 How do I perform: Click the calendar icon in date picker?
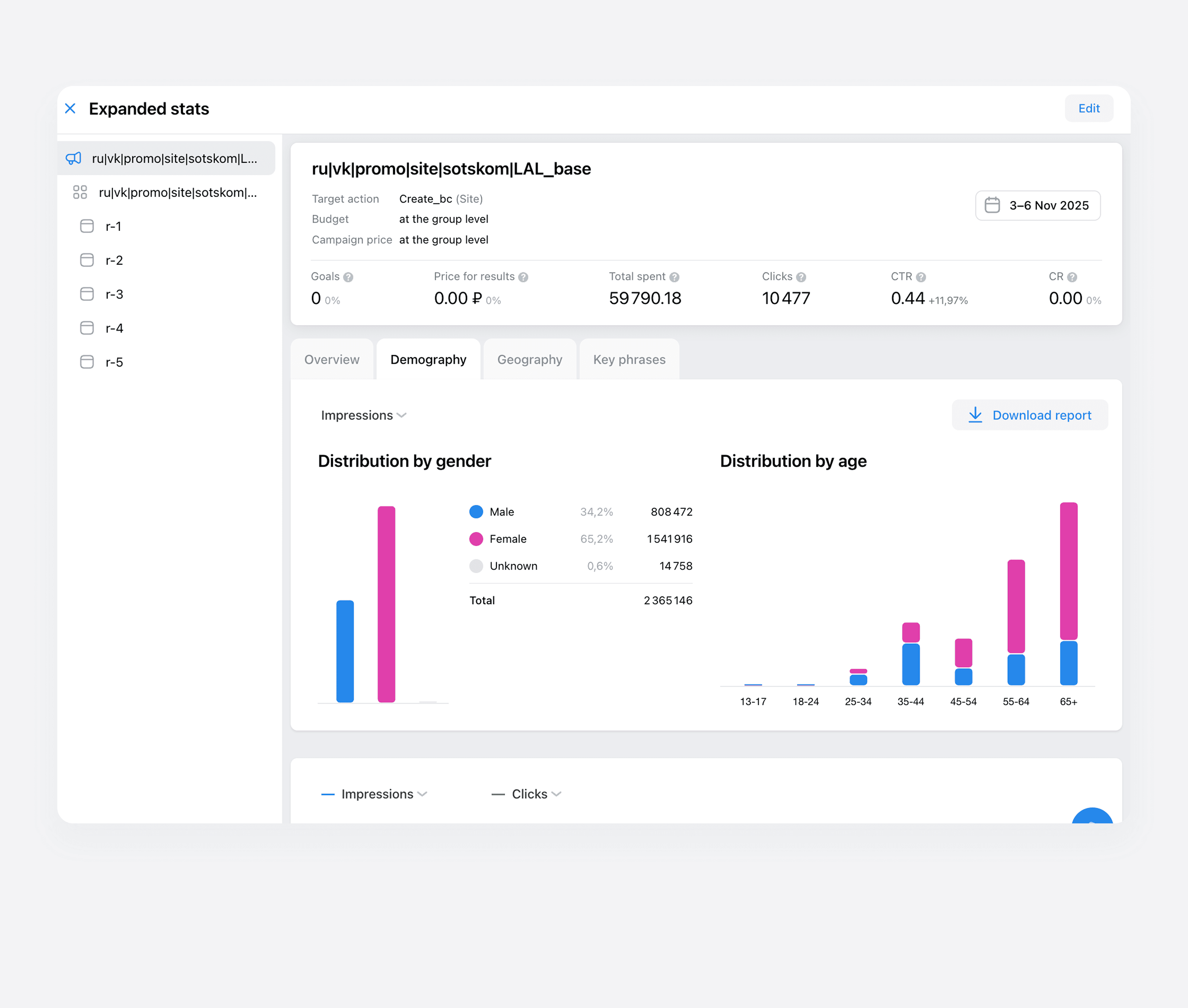coord(992,205)
